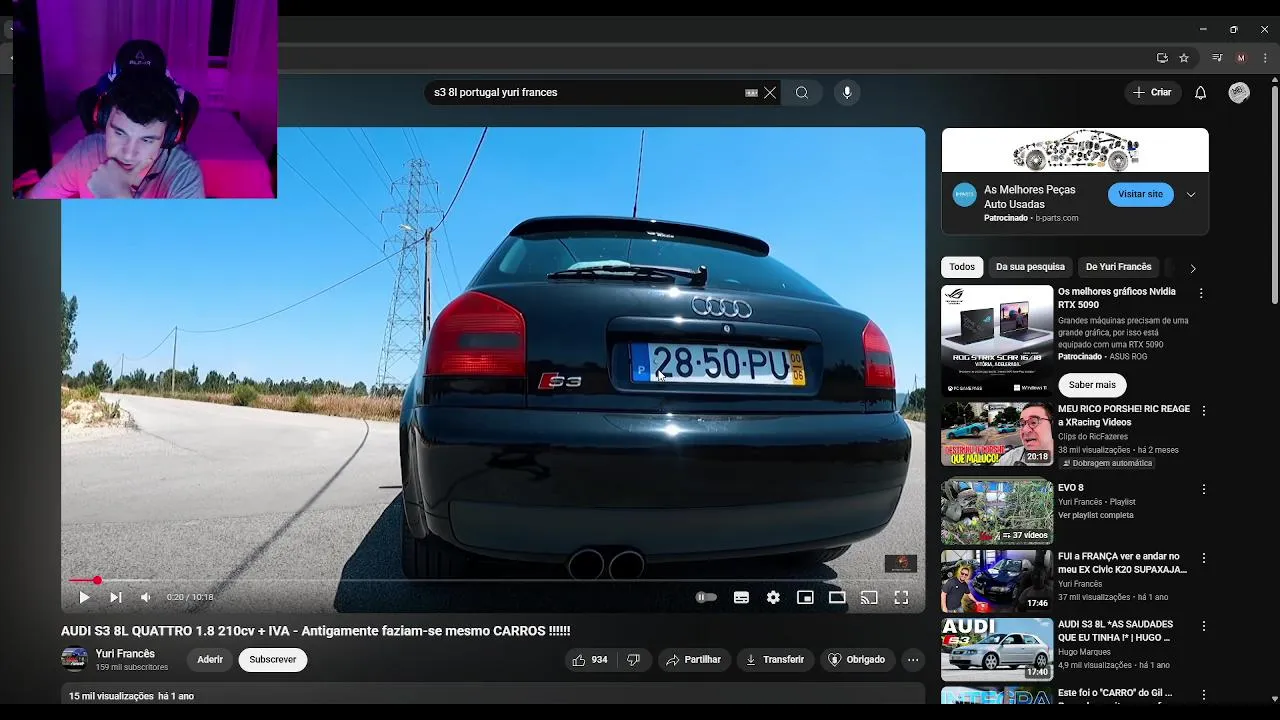Select the De Yuri Francês filter chip
The image size is (1280, 720).
[x=1119, y=267]
